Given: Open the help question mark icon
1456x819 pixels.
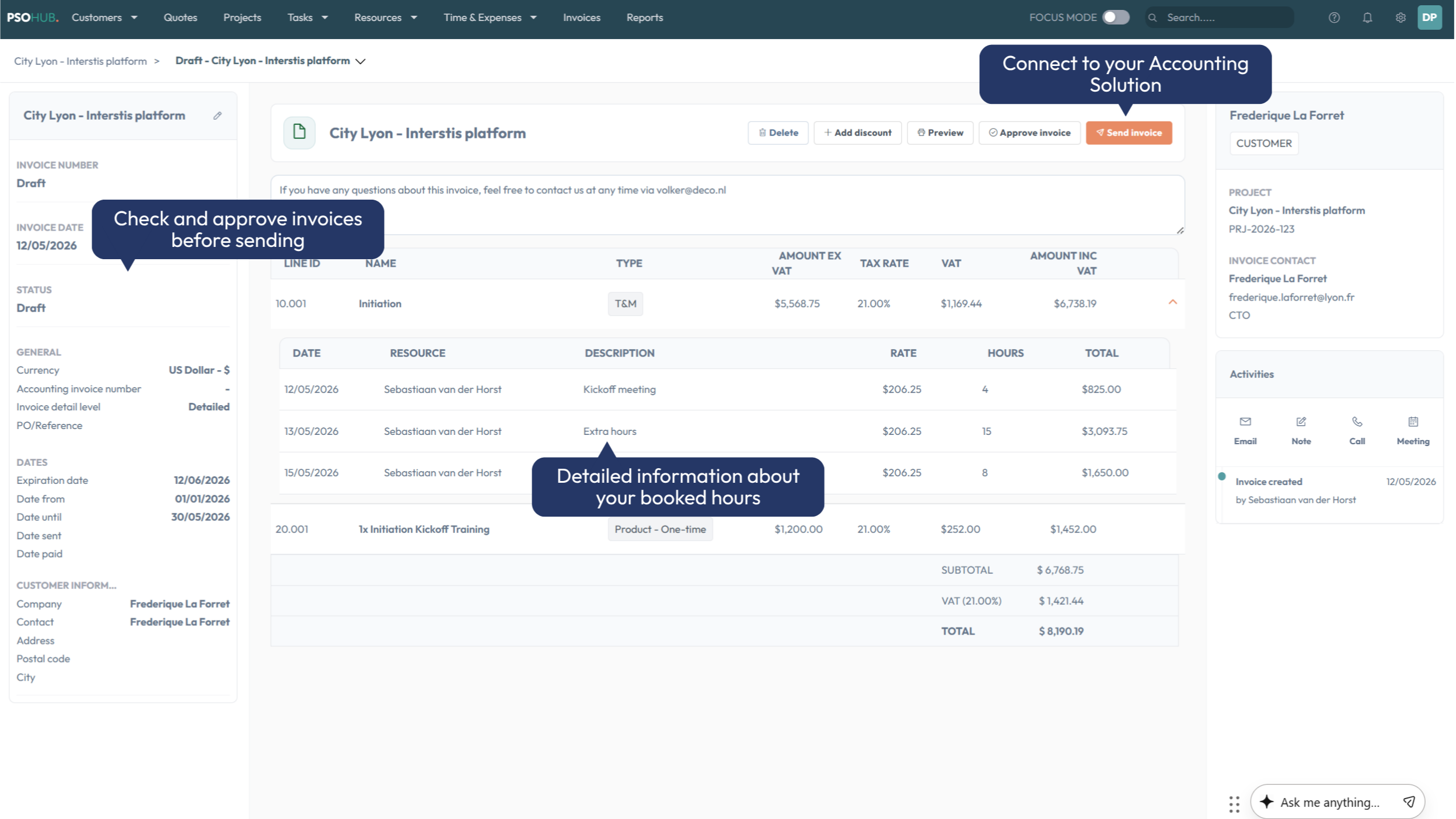Looking at the screenshot, I should (1334, 18).
